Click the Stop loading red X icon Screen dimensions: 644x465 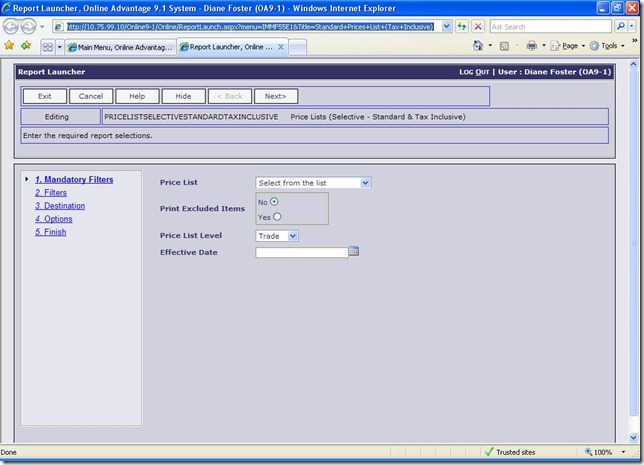(478, 27)
